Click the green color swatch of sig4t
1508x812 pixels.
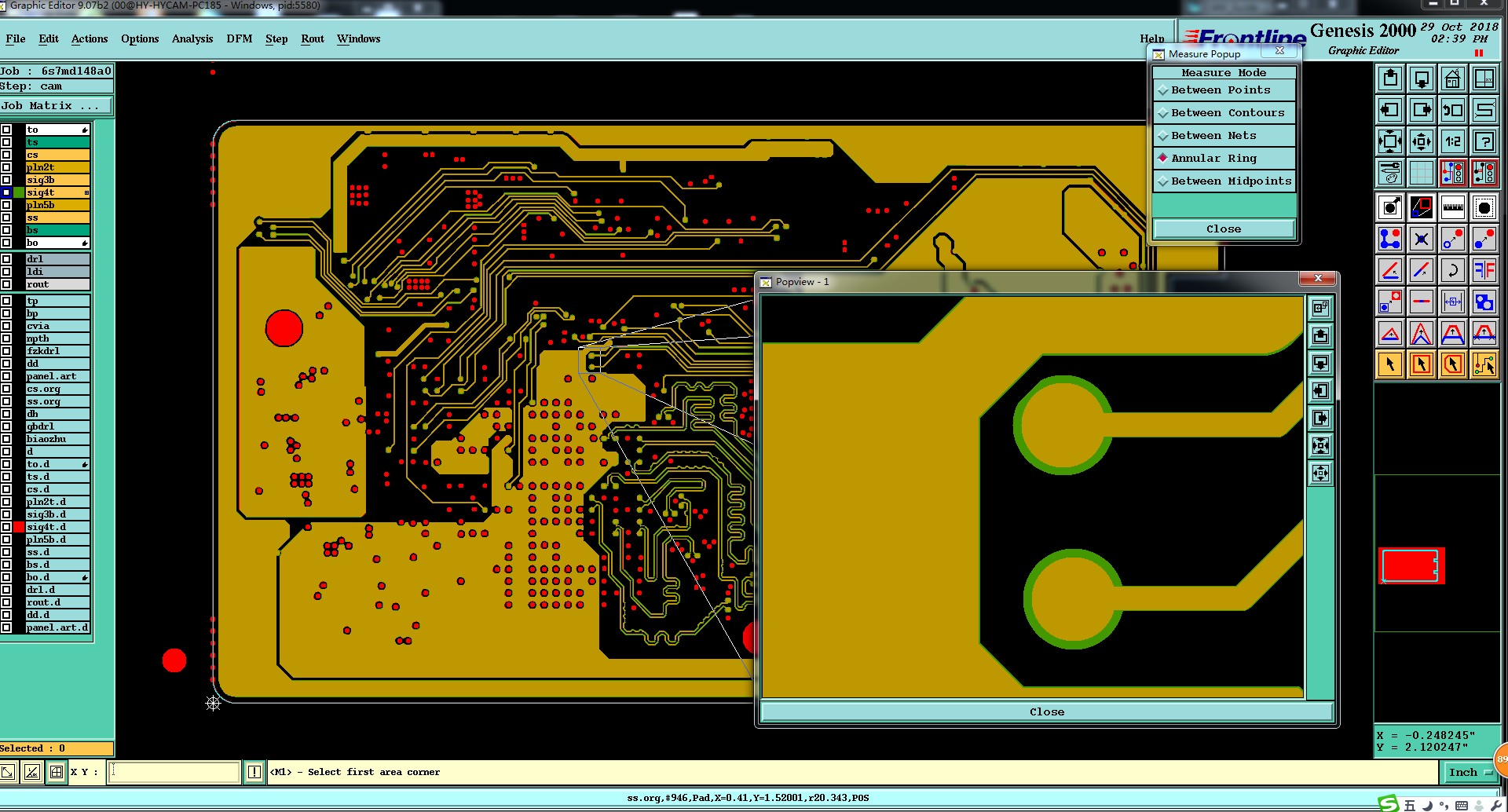pyautogui.click(x=19, y=192)
